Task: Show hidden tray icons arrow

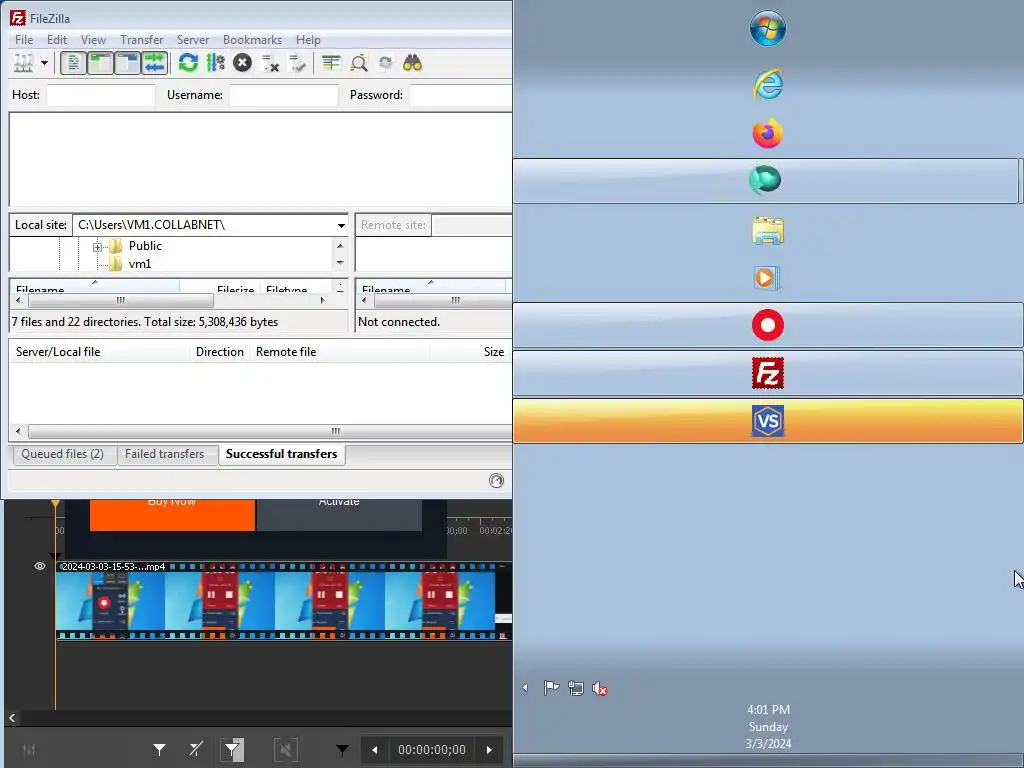Action: pyautogui.click(x=525, y=688)
